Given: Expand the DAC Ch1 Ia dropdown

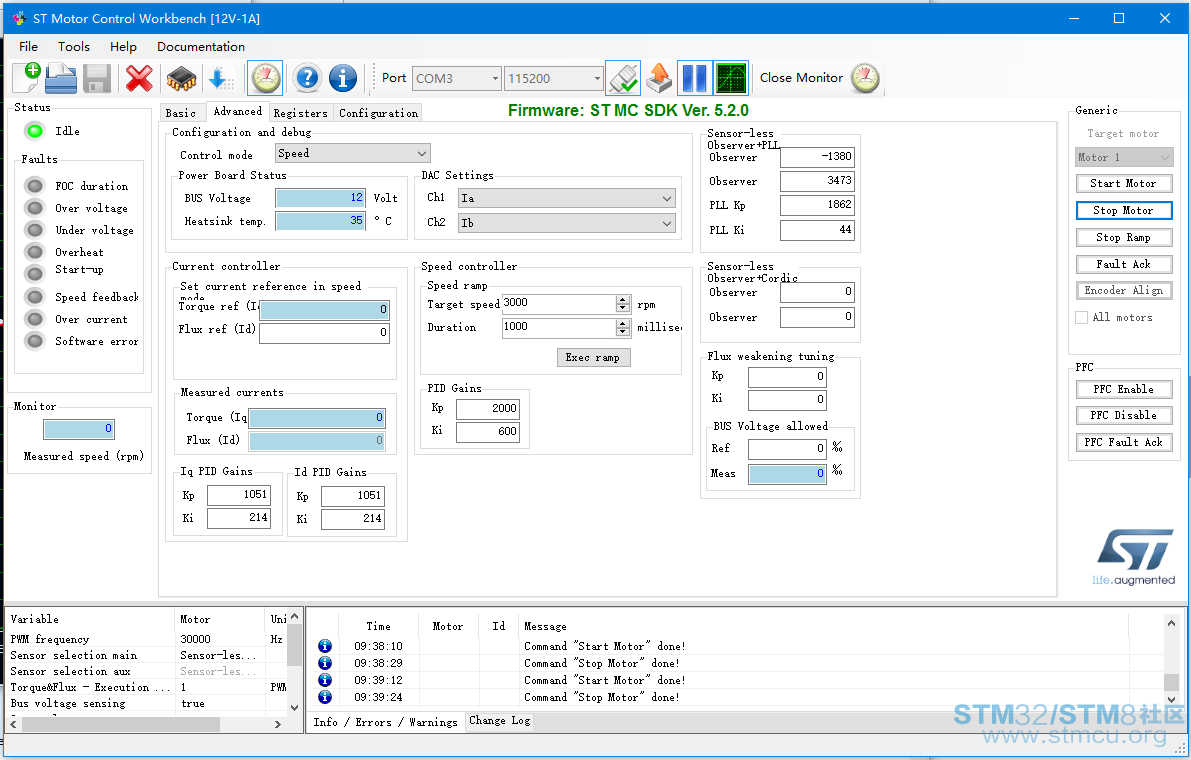Looking at the screenshot, I should 567,199.
